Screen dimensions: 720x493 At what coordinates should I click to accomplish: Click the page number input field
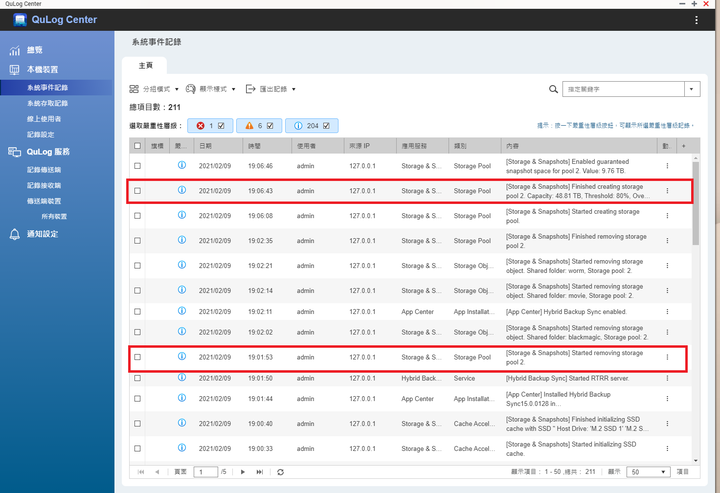pos(205,472)
